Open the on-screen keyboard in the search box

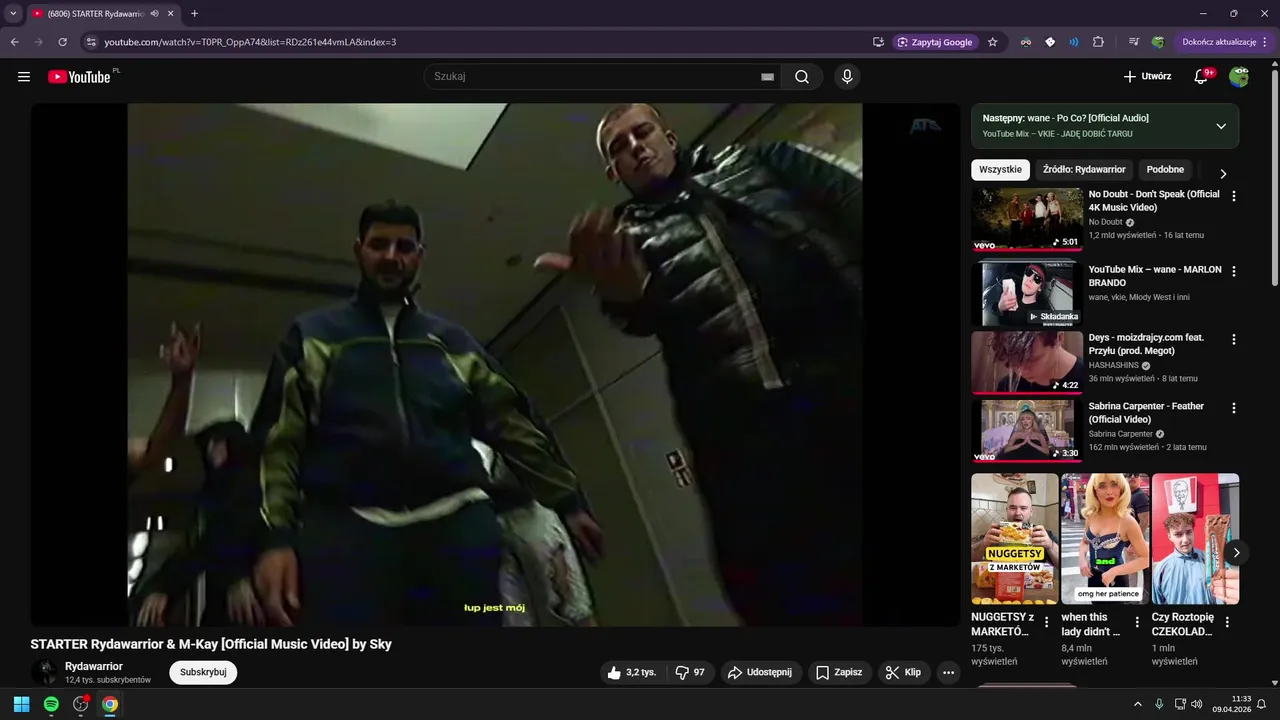[x=767, y=77]
